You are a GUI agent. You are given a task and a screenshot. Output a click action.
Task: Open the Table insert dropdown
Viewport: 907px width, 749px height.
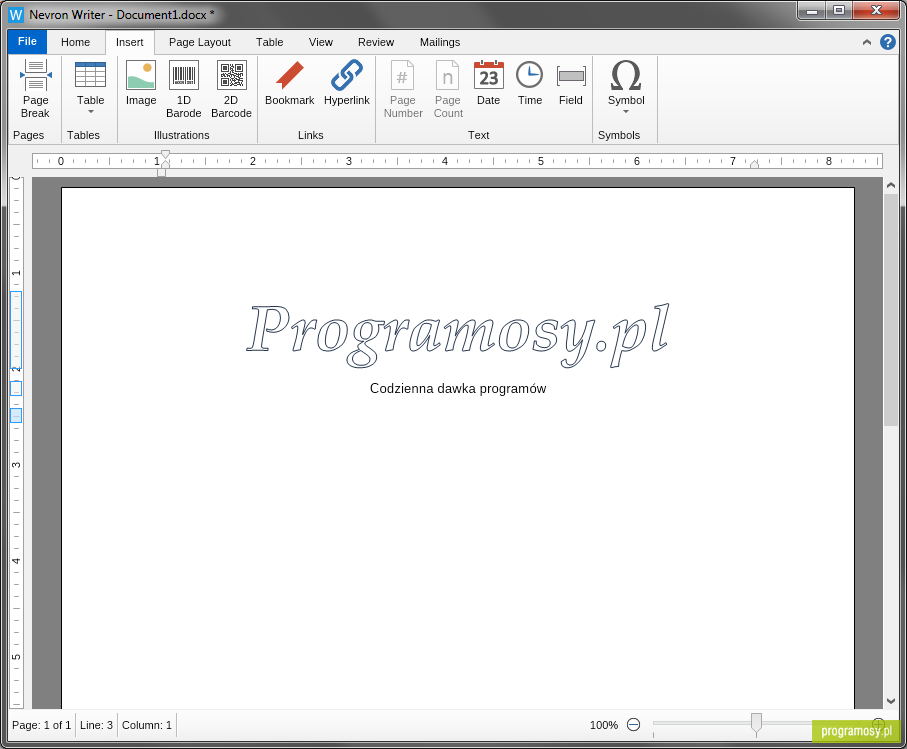click(90, 88)
